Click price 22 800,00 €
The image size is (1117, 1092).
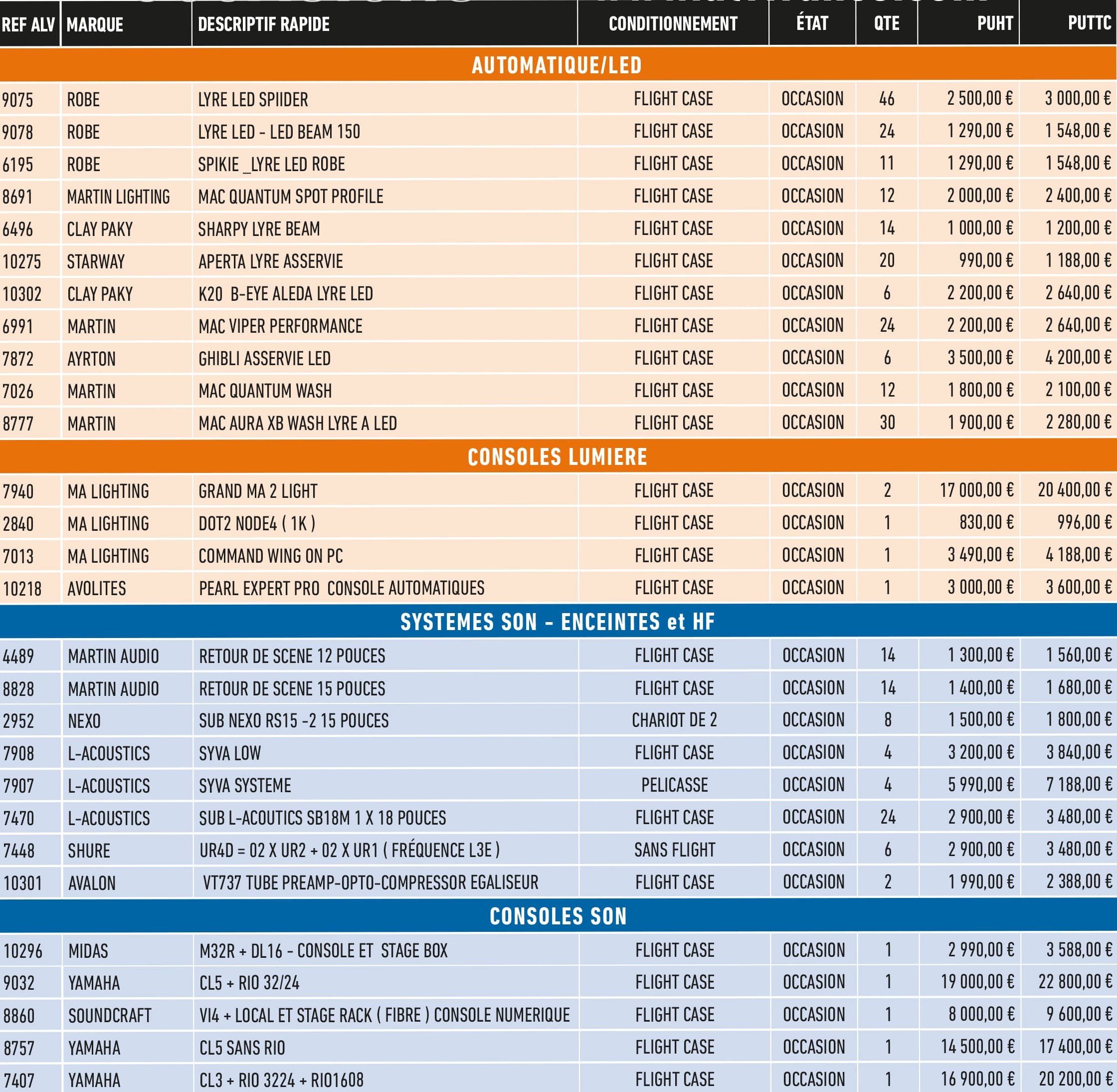point(1076,981)
